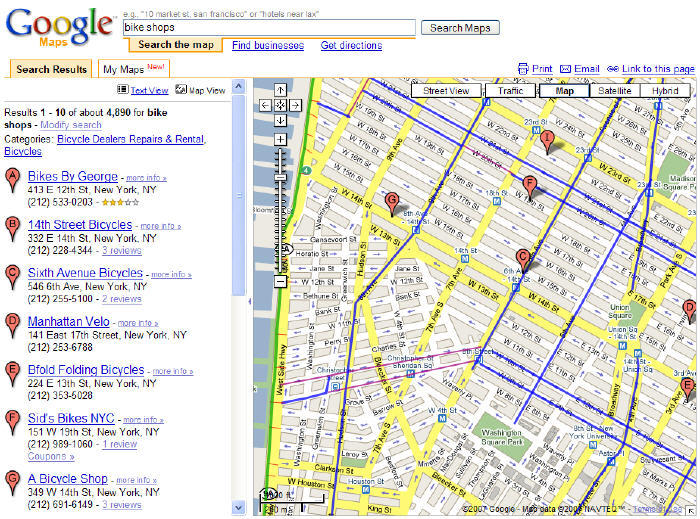
Task: Open Sixth Avenue Bicycles listing
Action: pyautogui.click(x=85, y=273)
